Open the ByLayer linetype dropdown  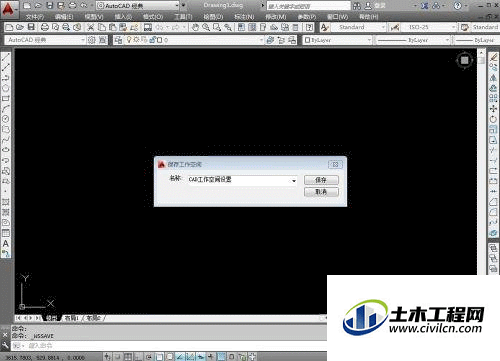coord(413,40)
